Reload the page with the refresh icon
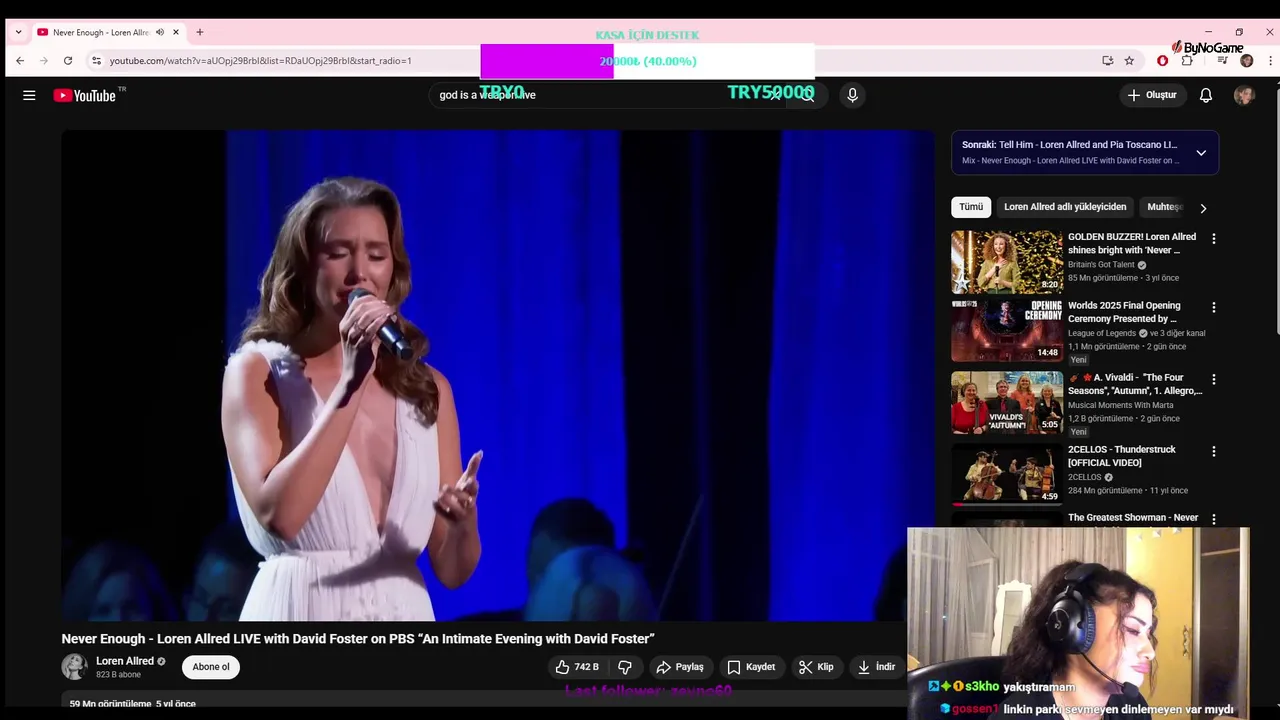 point(68,61)
